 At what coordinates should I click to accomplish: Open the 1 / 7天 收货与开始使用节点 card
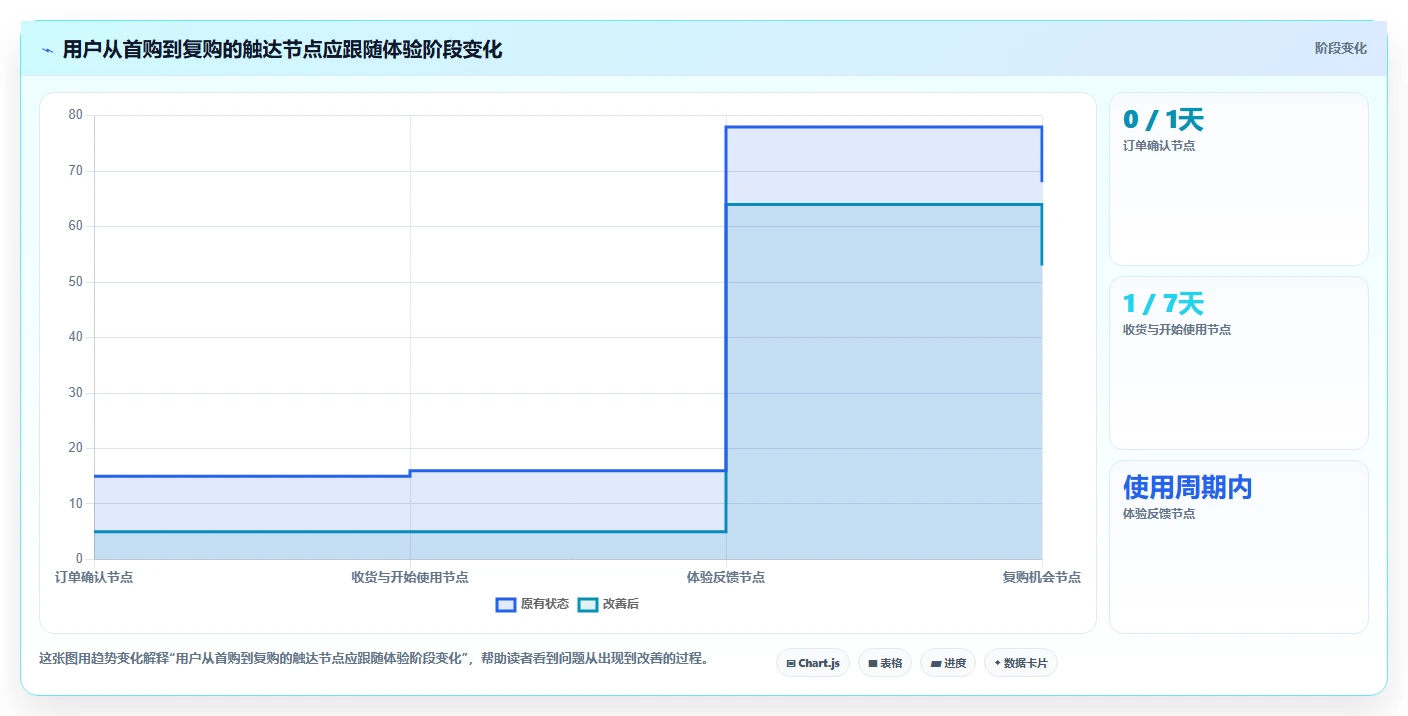point(1239,363)
